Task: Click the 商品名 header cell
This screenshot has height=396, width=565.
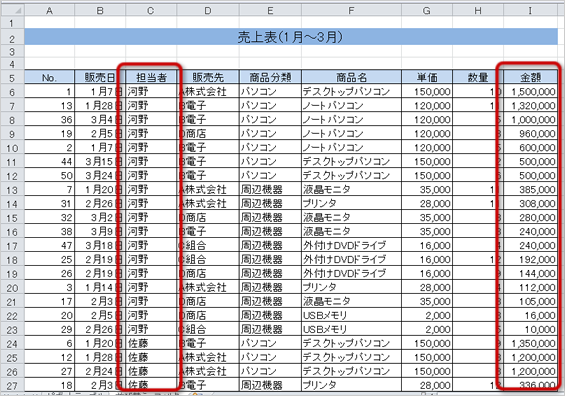Action: pyautogui.click(x=351, y=77)
